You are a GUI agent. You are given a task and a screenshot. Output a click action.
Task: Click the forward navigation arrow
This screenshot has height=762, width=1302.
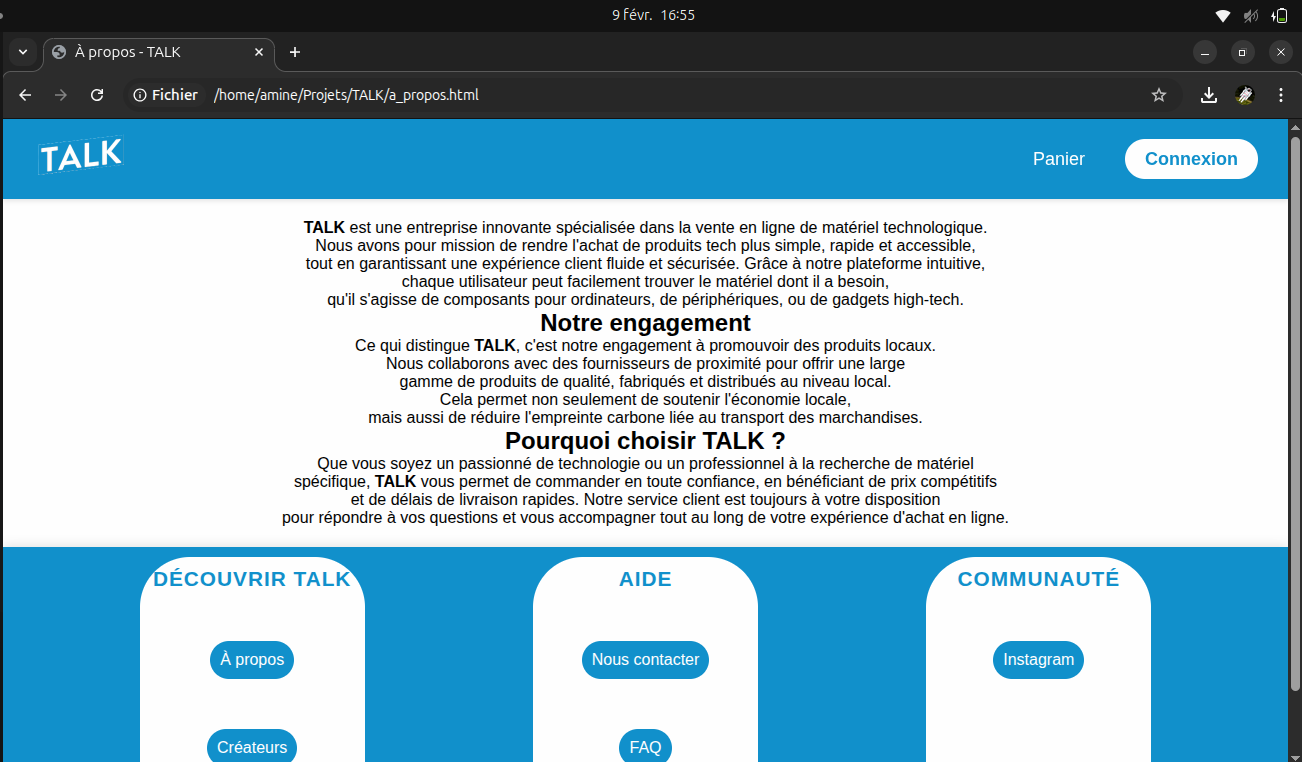click(60, 95)
